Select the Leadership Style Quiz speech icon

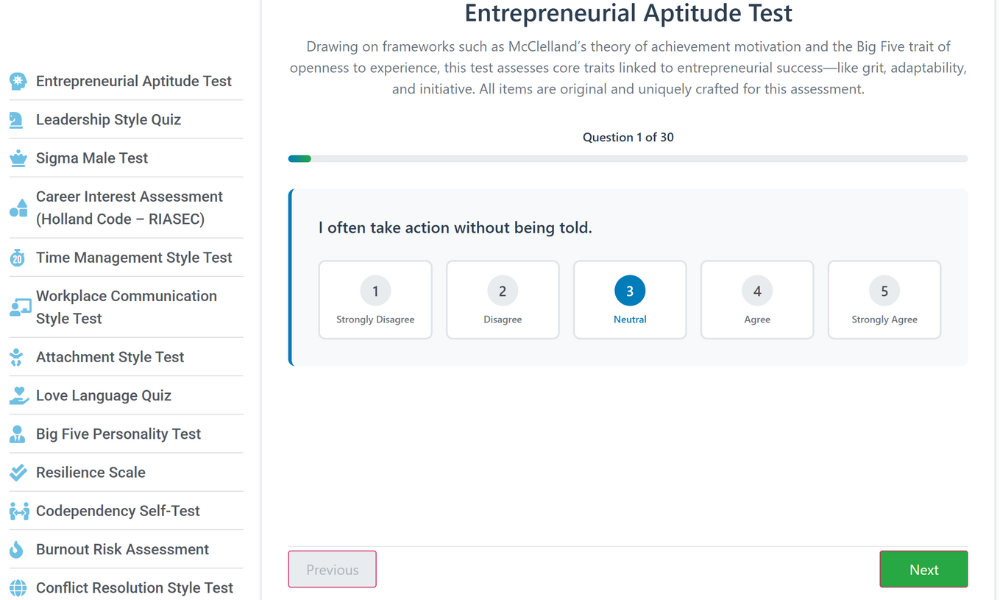pos(17,119)
